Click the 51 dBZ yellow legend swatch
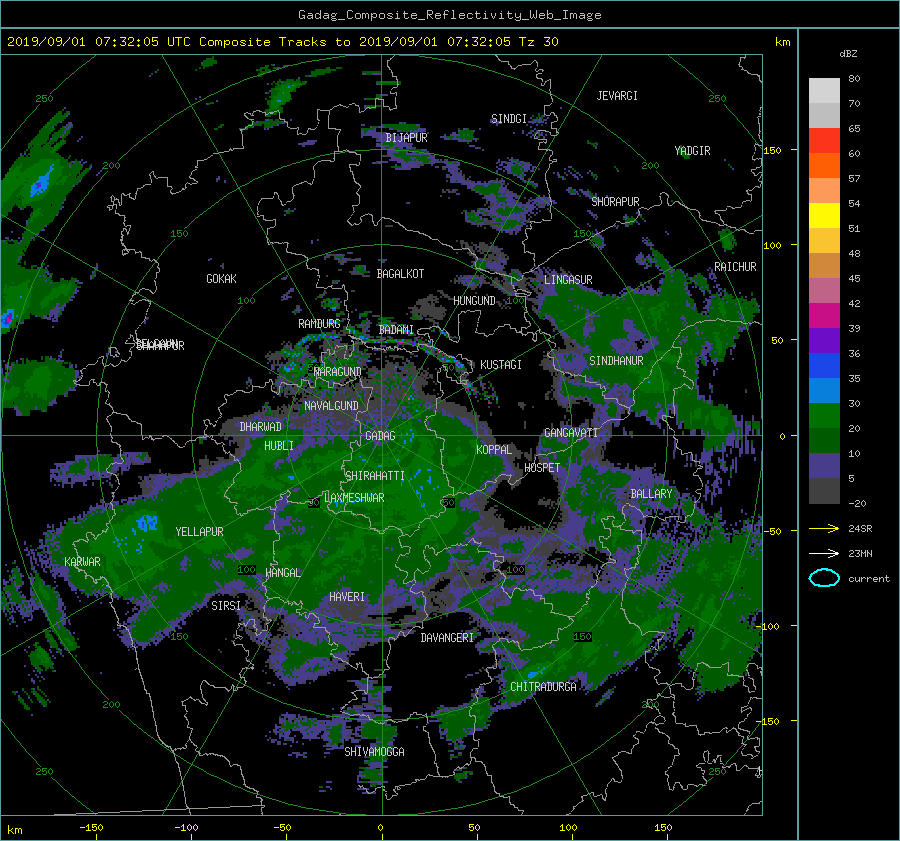The height and width of the screenshot is (841, 900). pos(824,216)
